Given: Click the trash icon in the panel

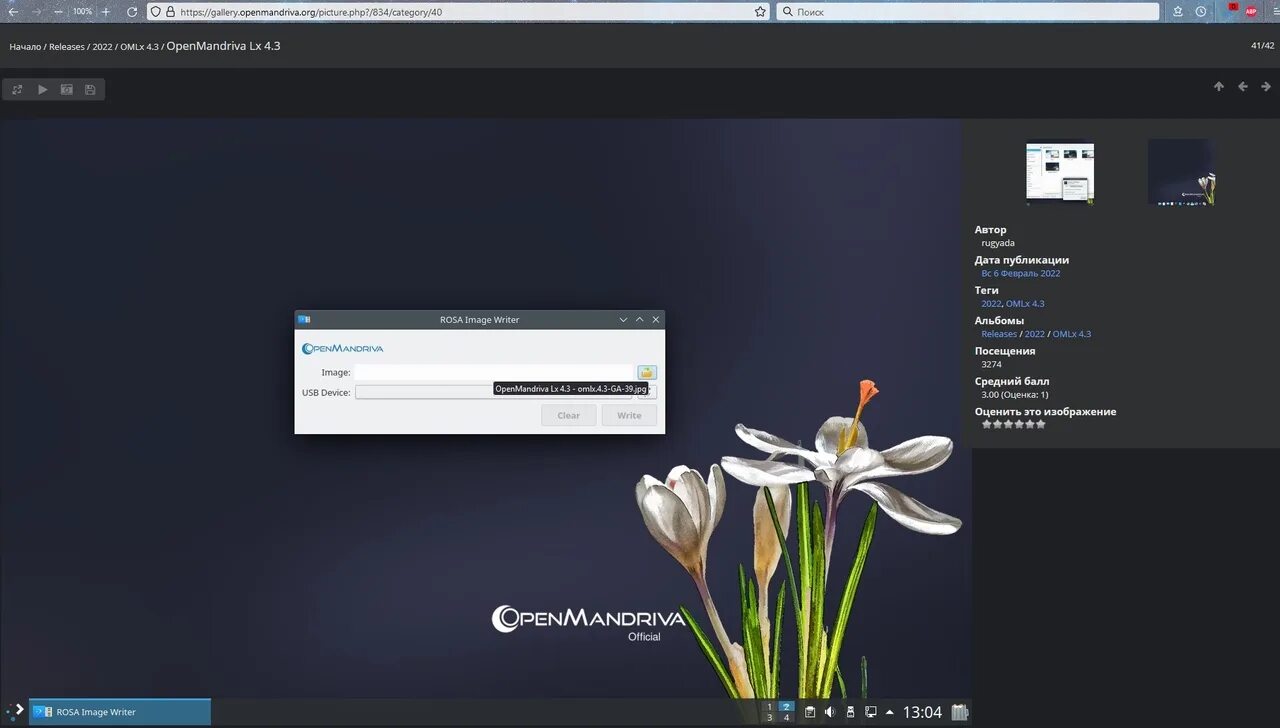Looking at the screenshot, I should (960, 712).
